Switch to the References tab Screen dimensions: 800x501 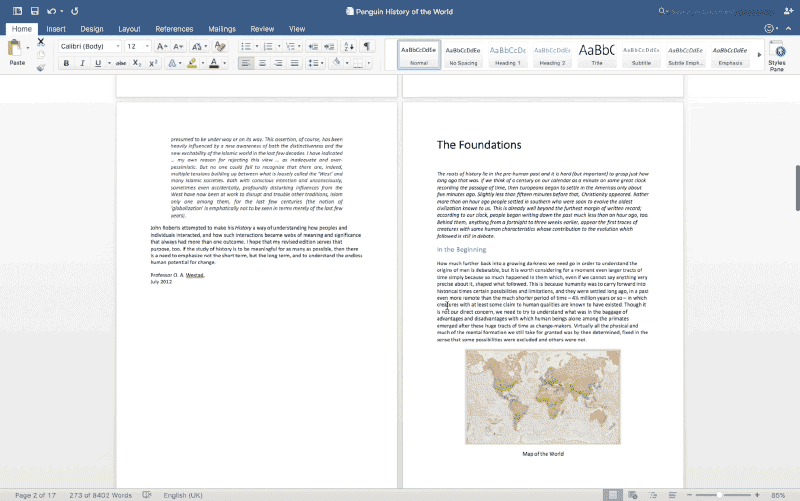174,29
